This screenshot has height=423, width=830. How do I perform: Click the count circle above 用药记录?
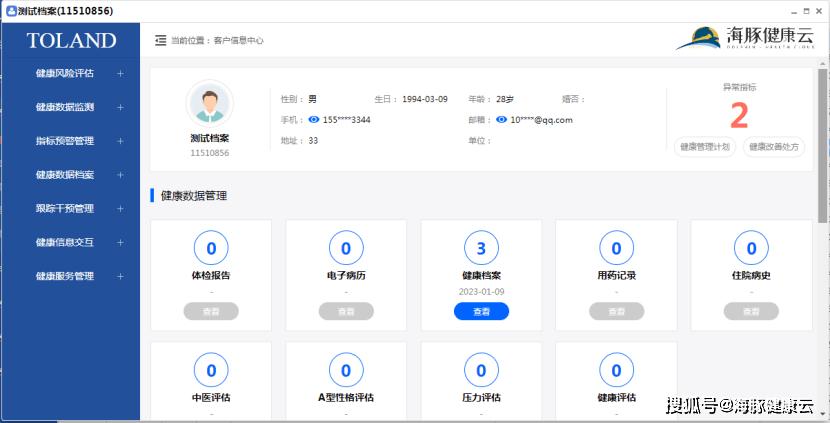click(616, 248)
